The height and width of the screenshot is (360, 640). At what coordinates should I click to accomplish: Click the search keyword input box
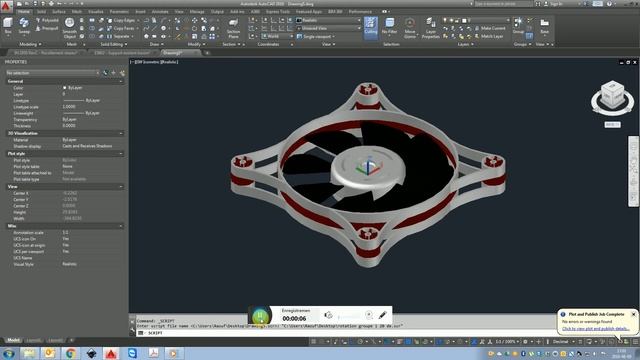tap(504, 4)
